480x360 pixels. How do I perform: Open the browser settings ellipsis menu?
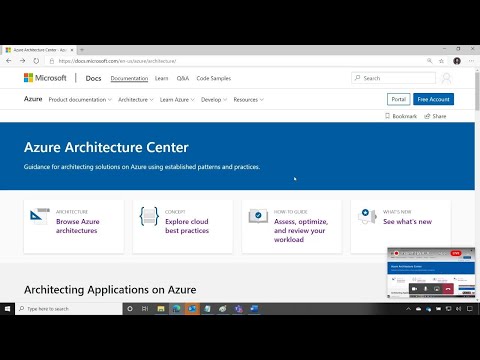(x=471, y=61)
